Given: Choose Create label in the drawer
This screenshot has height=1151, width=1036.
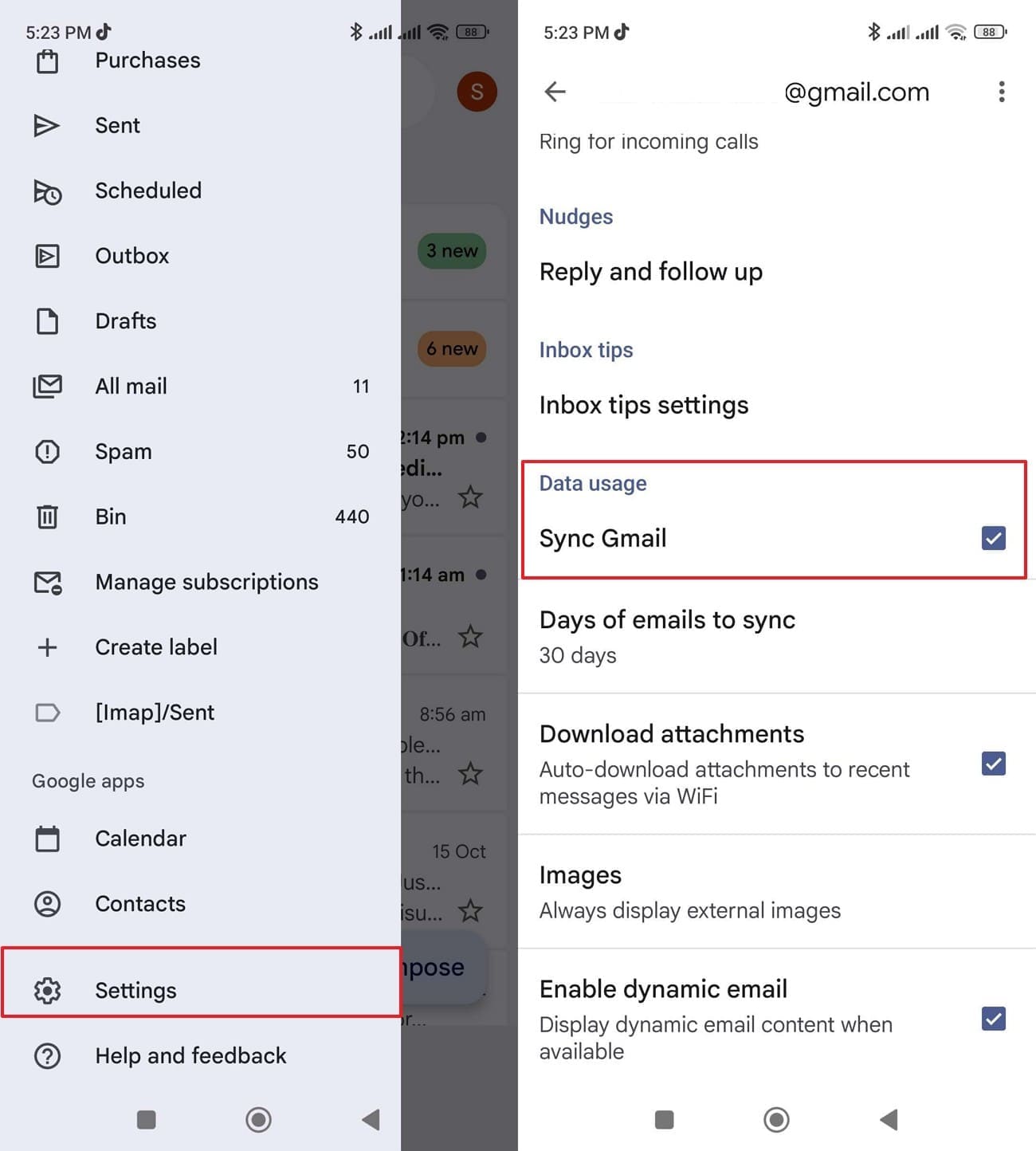Looking at the screenshot, I should [x=201, y=647].
